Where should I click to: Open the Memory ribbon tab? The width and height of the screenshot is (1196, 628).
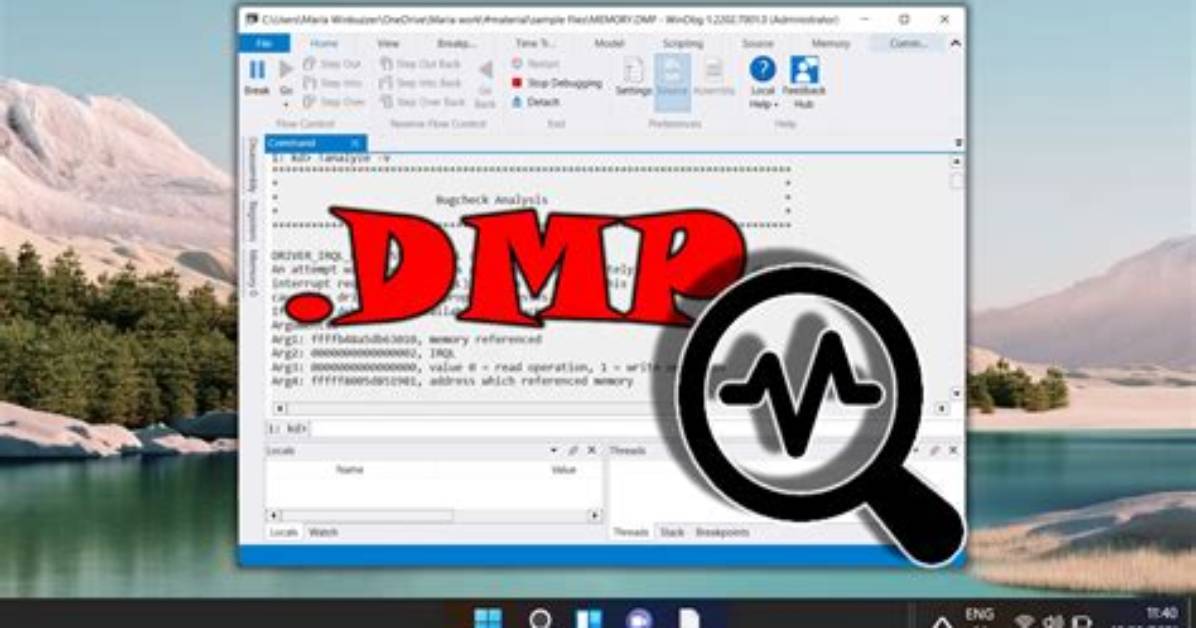point(831,43)
